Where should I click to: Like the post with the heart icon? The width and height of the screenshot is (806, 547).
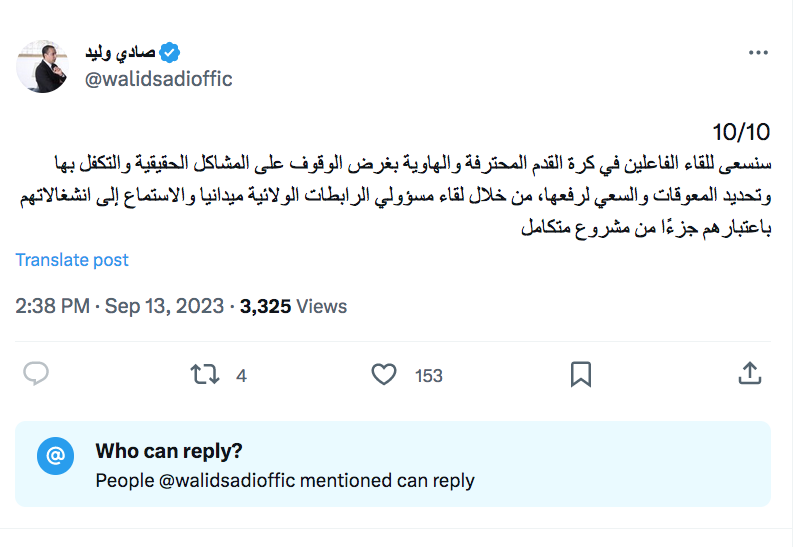(x=384, y=375)
